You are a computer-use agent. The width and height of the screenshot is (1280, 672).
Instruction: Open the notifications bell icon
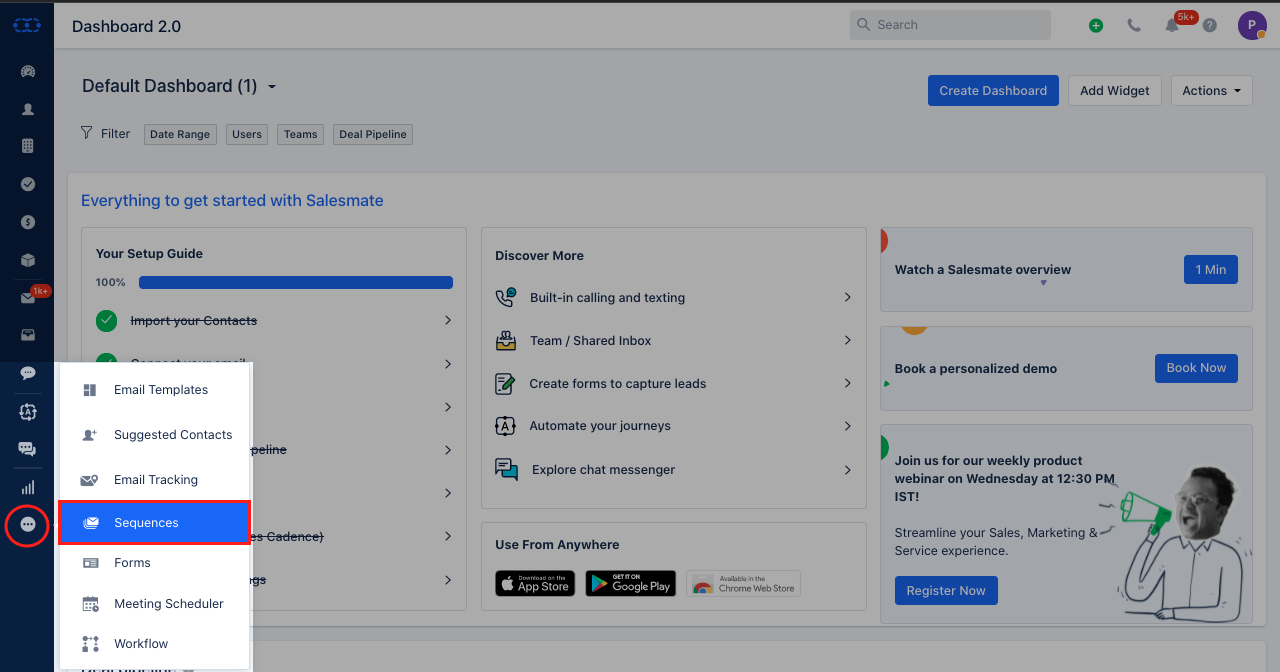(1172, 26)
